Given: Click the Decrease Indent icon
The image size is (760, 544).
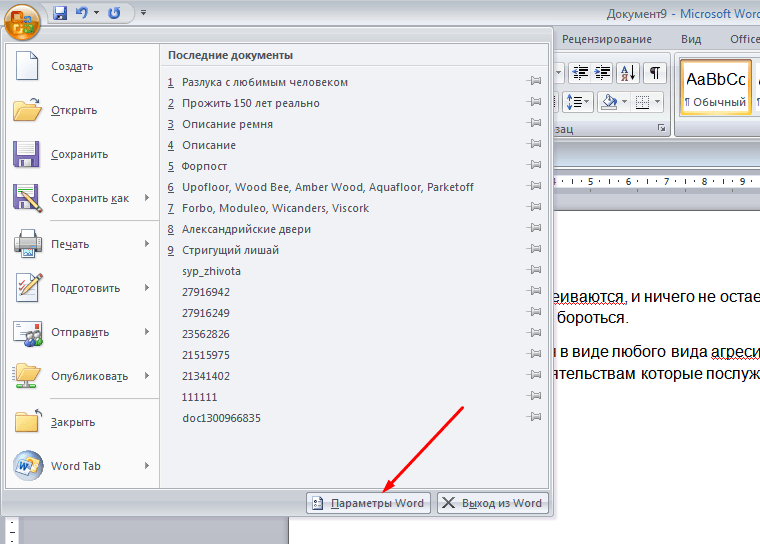Looking at the screenshot, I should coord(580,73).
